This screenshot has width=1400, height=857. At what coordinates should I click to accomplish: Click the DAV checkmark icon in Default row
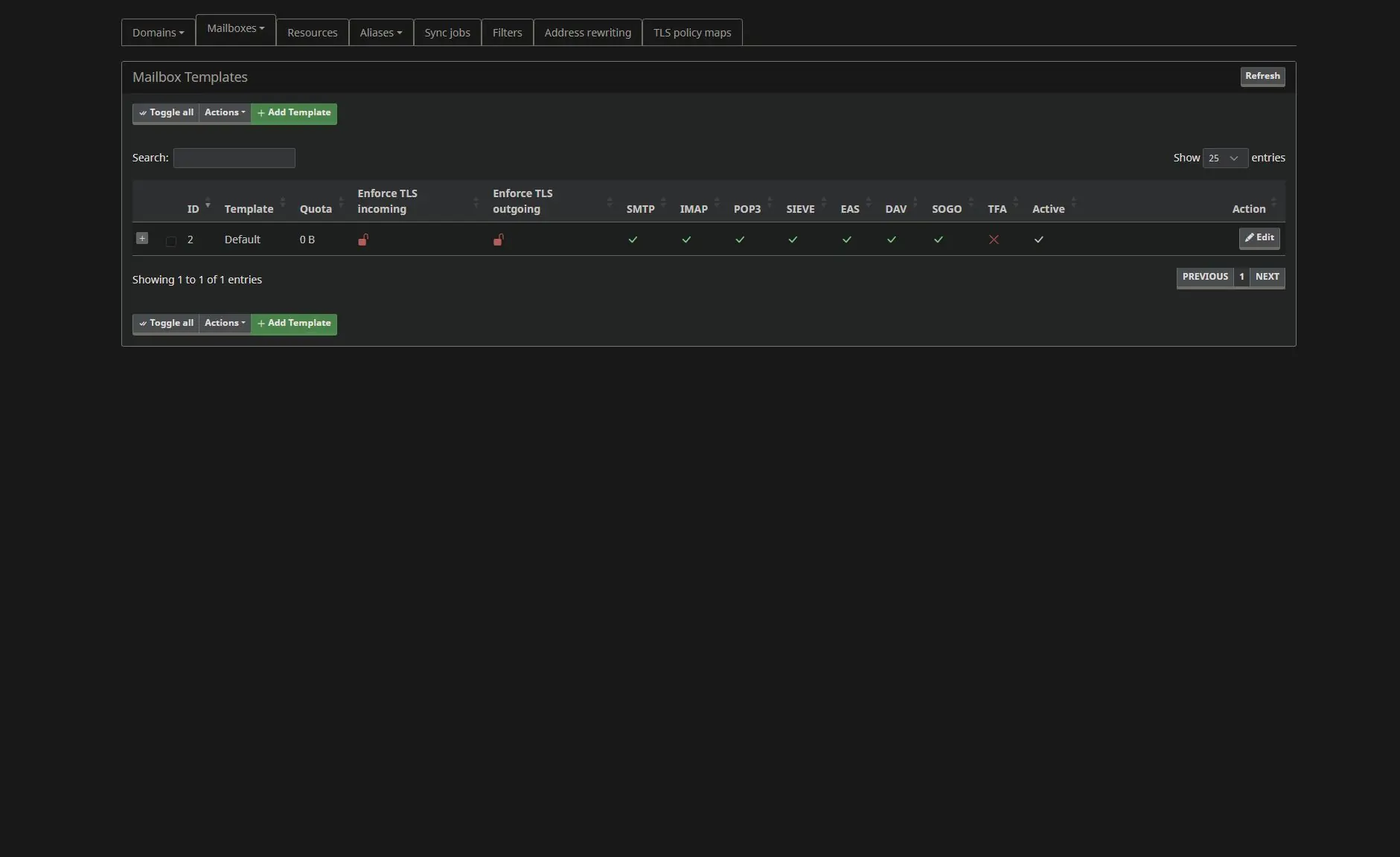click(x=891, y=240)
